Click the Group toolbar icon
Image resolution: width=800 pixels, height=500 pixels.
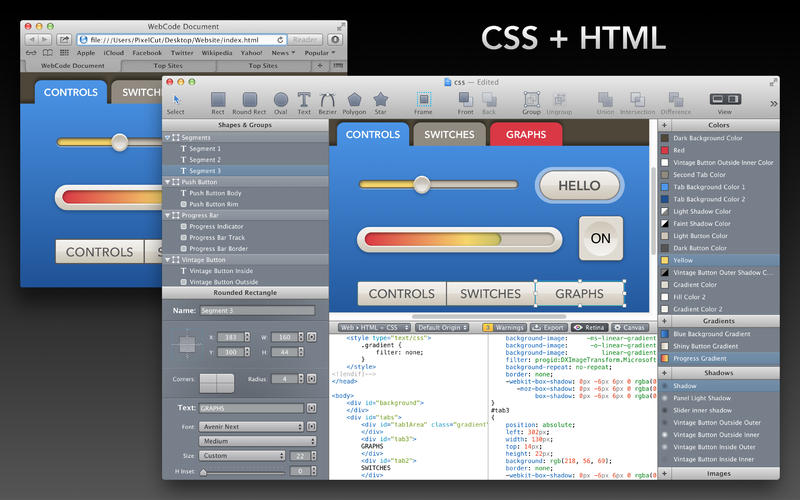[531, 104]
